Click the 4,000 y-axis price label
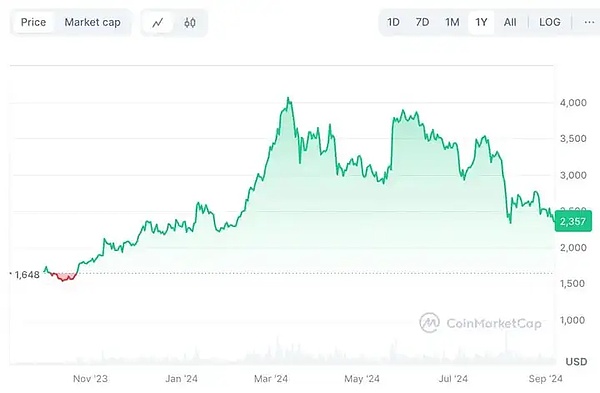The height and width of the screenshot is (393, 600). click(573, 103)
